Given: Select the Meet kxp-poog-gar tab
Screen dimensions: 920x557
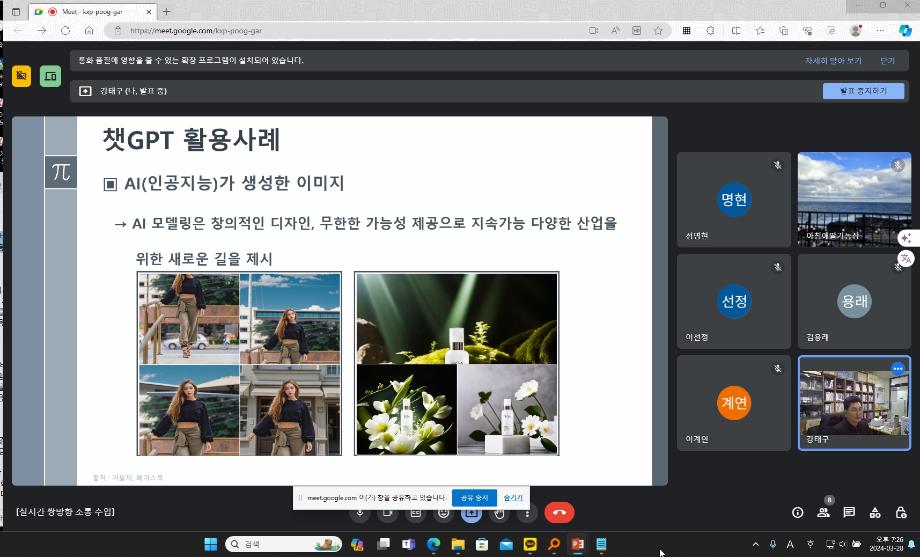Looking at the screenshot, I should [x=92, y=12].
